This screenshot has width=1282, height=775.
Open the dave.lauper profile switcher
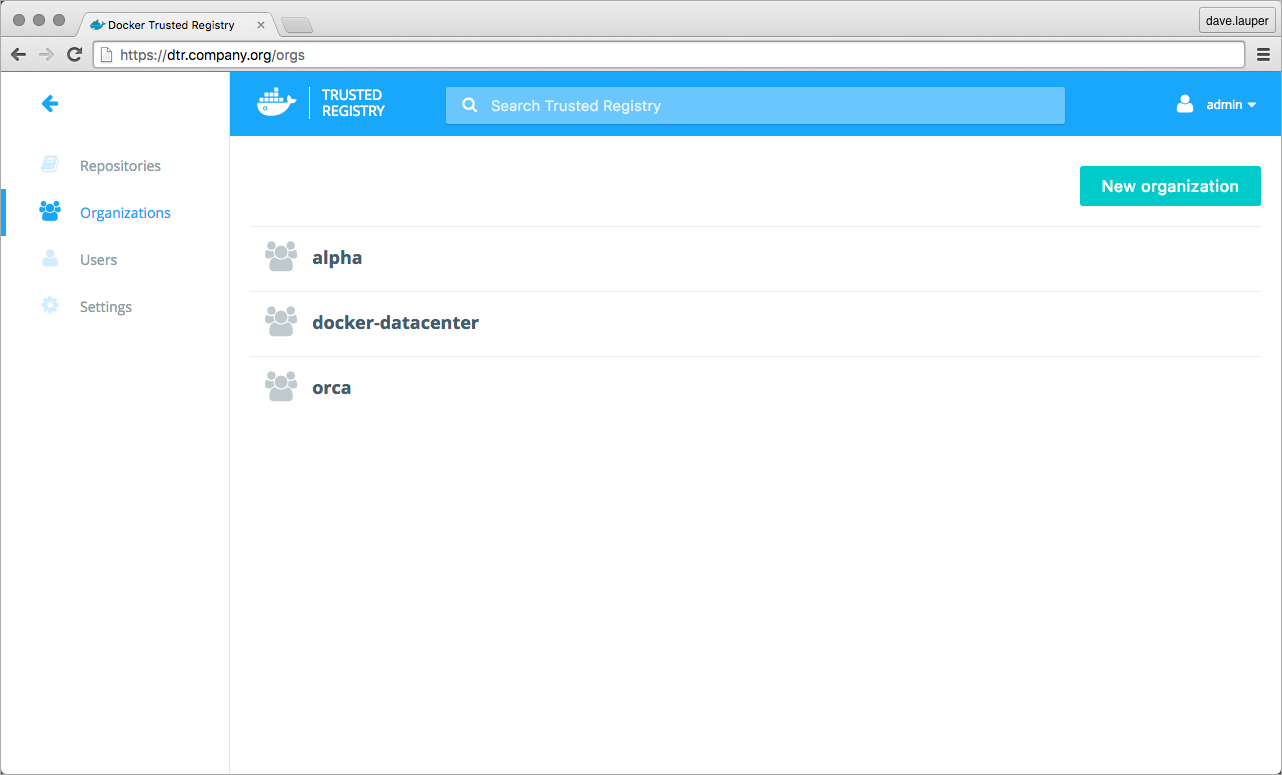point(1237,21)
